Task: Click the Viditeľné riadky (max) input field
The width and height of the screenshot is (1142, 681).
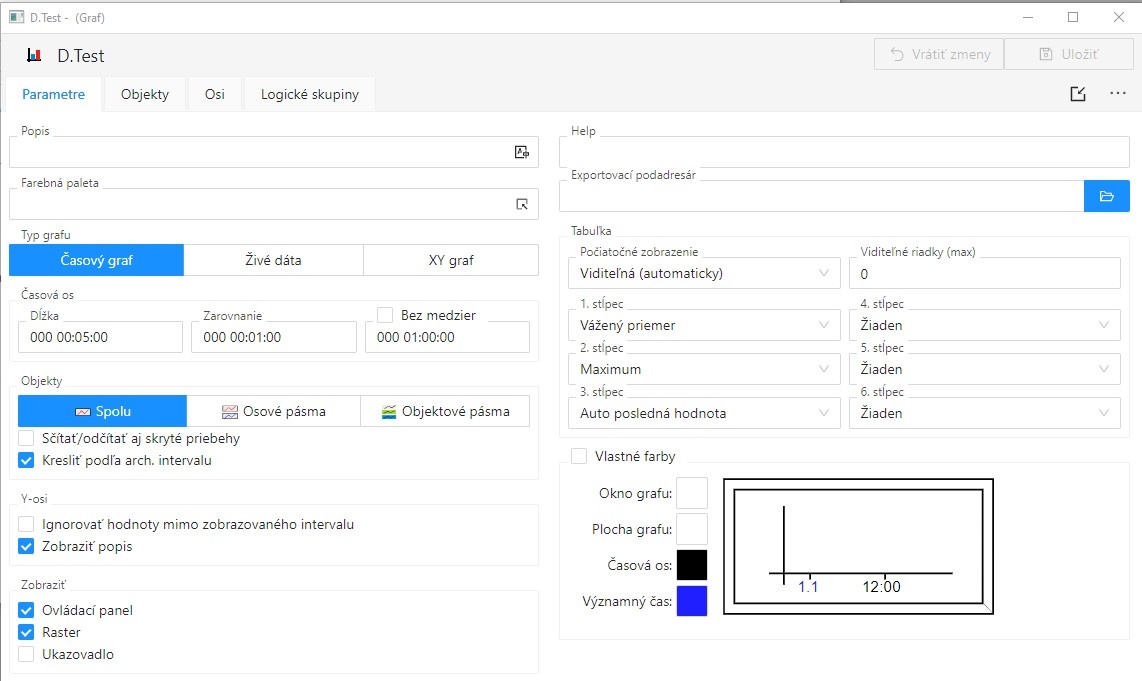Action: coord(984,273)
